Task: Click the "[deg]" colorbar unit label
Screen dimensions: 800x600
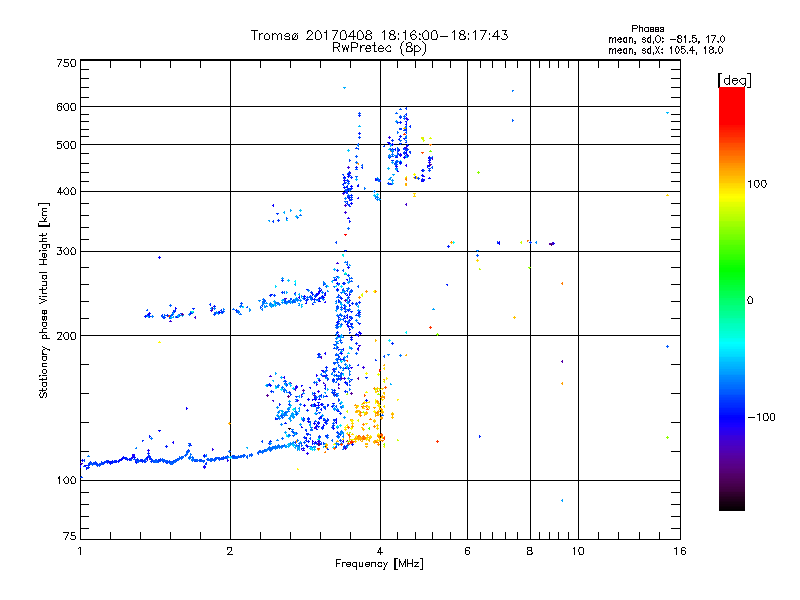Action: (x=734, y=80)
